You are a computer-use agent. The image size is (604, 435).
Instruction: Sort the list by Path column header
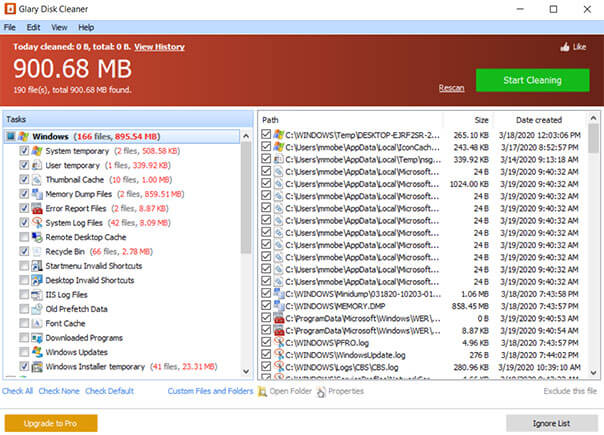(x=351, y=120)
